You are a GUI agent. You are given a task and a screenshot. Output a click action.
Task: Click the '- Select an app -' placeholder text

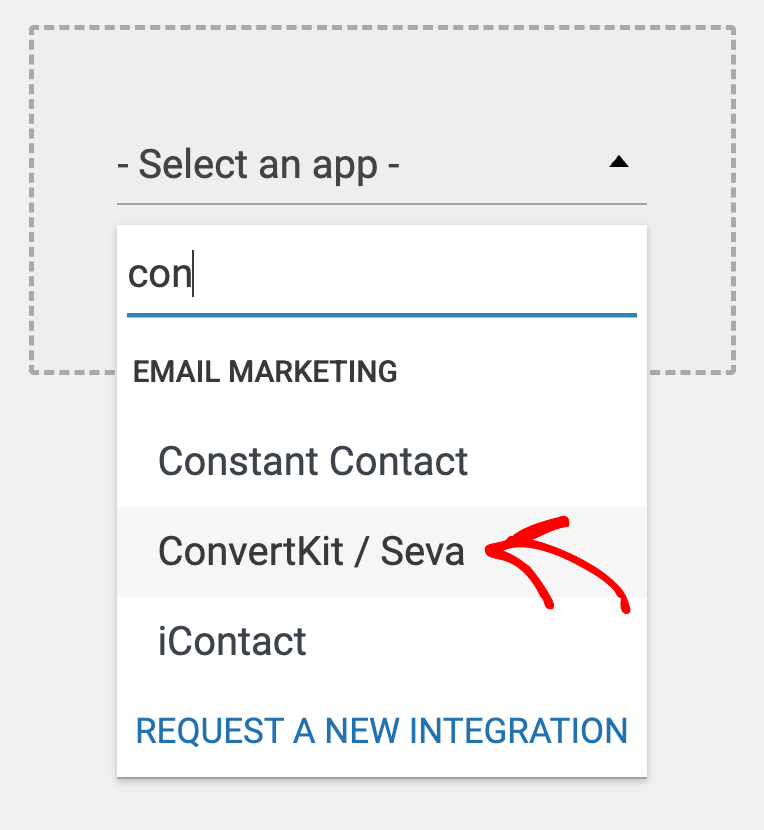point(259,164)
